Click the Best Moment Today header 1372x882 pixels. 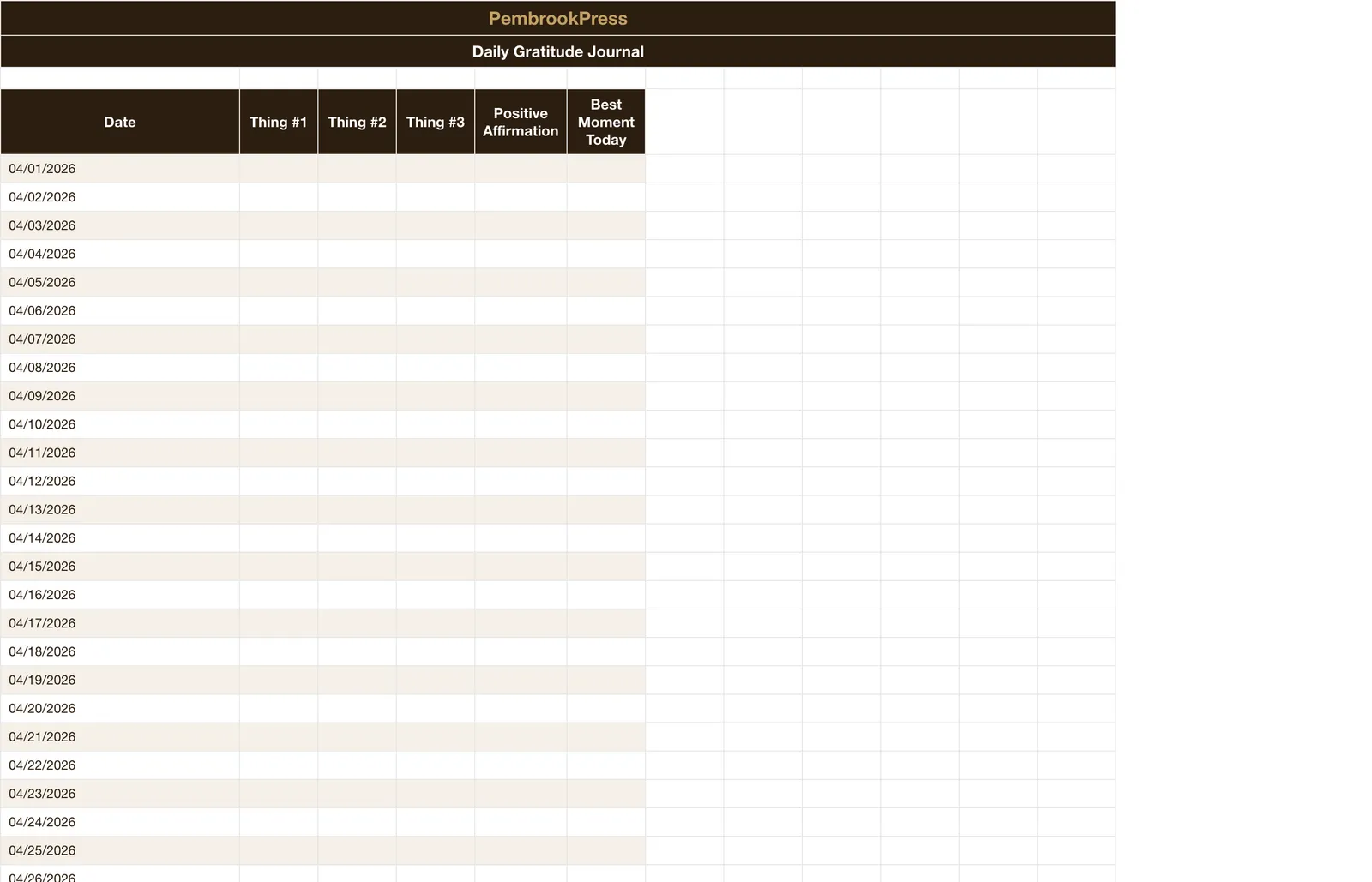(x=606, y=122)
